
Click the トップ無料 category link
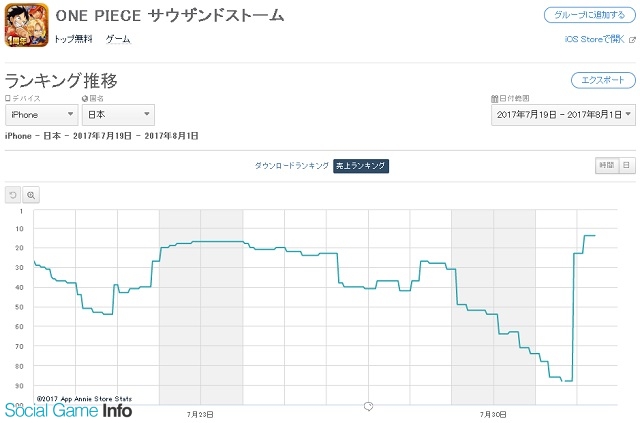(x=73, y=39)
